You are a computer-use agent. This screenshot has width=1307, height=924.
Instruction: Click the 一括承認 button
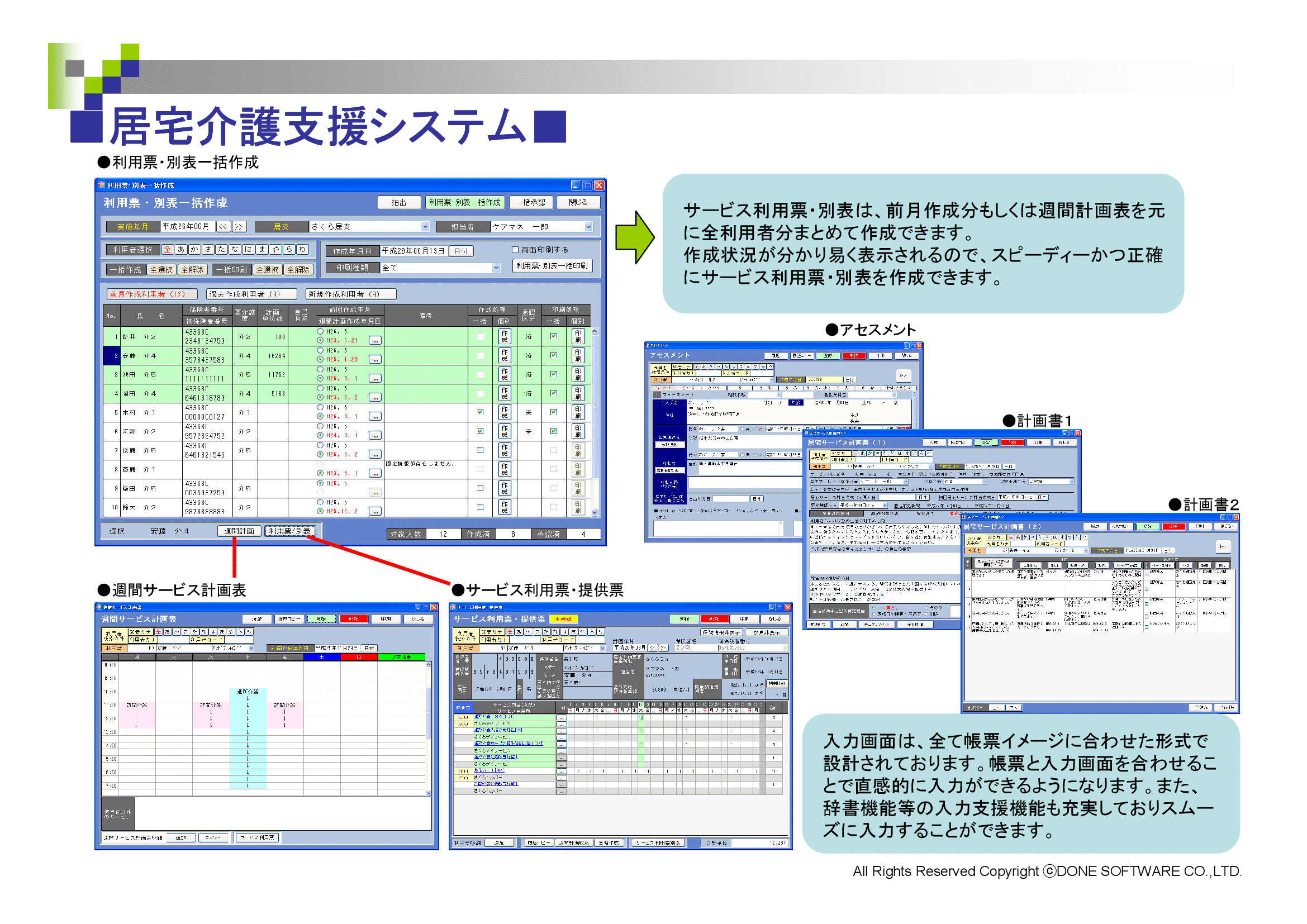pos(531,203)
